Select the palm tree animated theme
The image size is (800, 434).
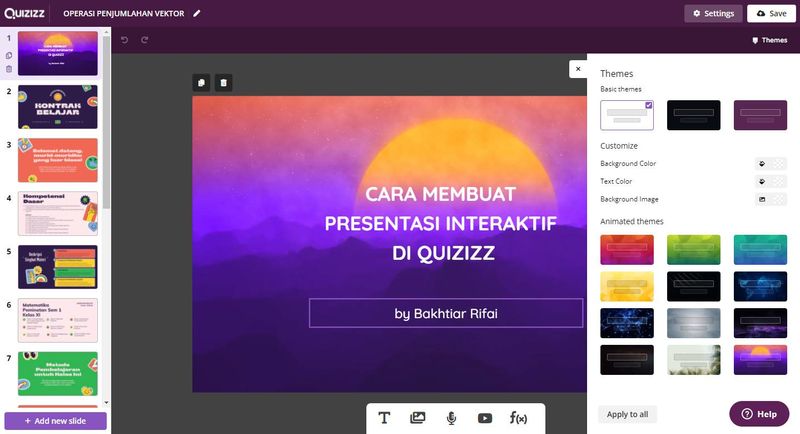coord(693,360)
